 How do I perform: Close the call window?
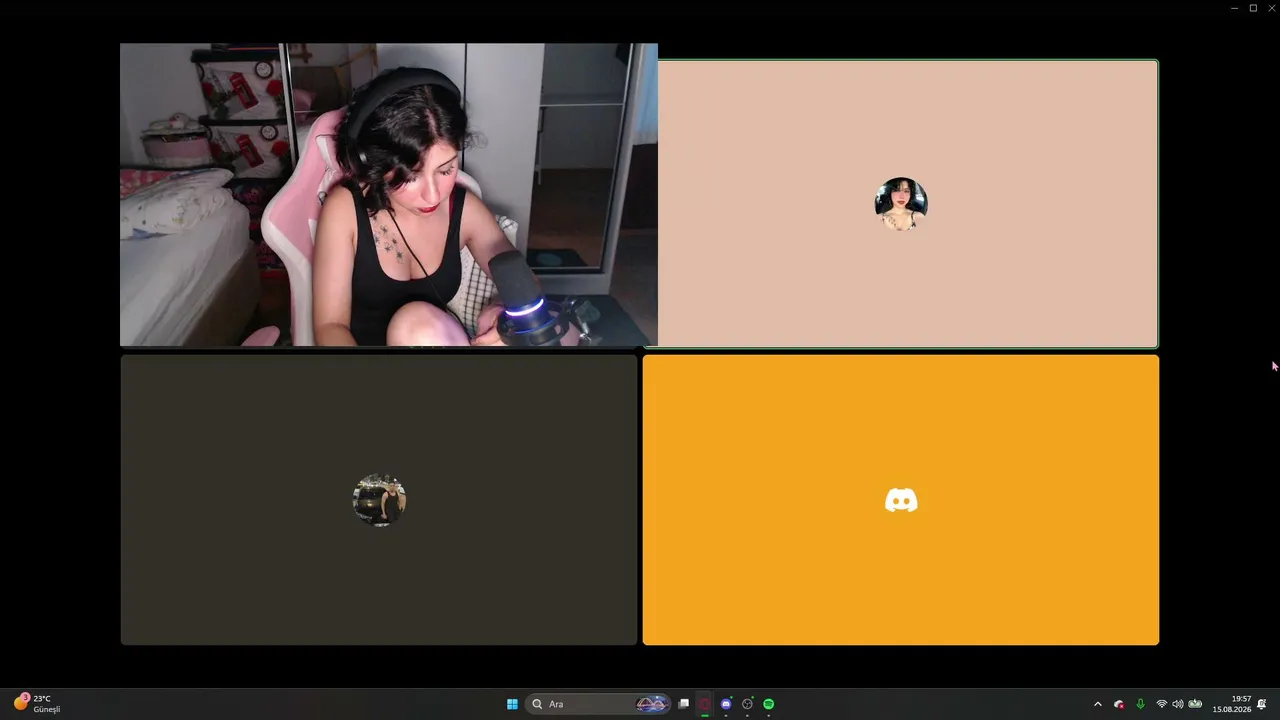[x=1271, y=8]
